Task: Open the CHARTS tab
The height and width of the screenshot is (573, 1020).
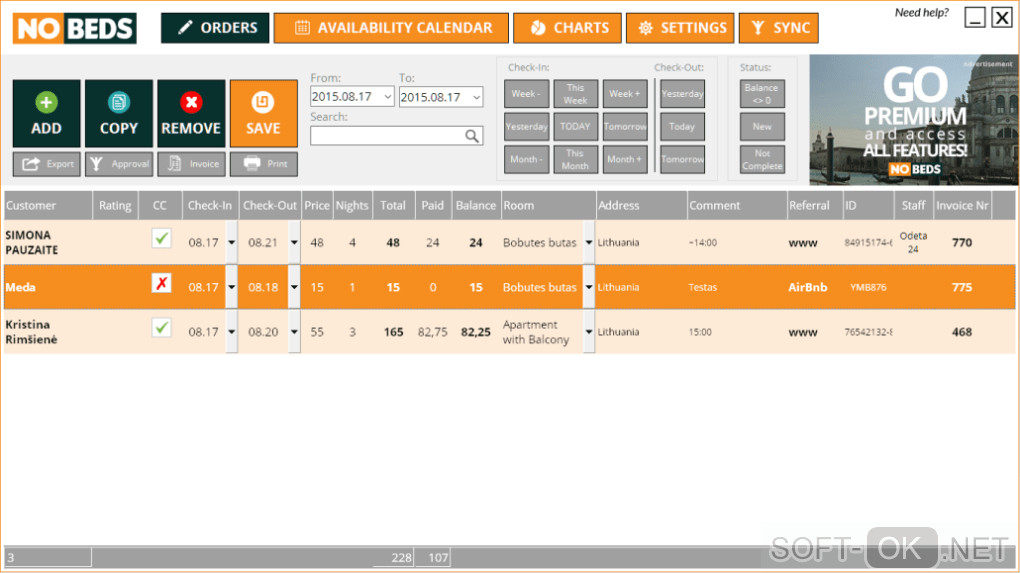Action: [x=567, y=28]
